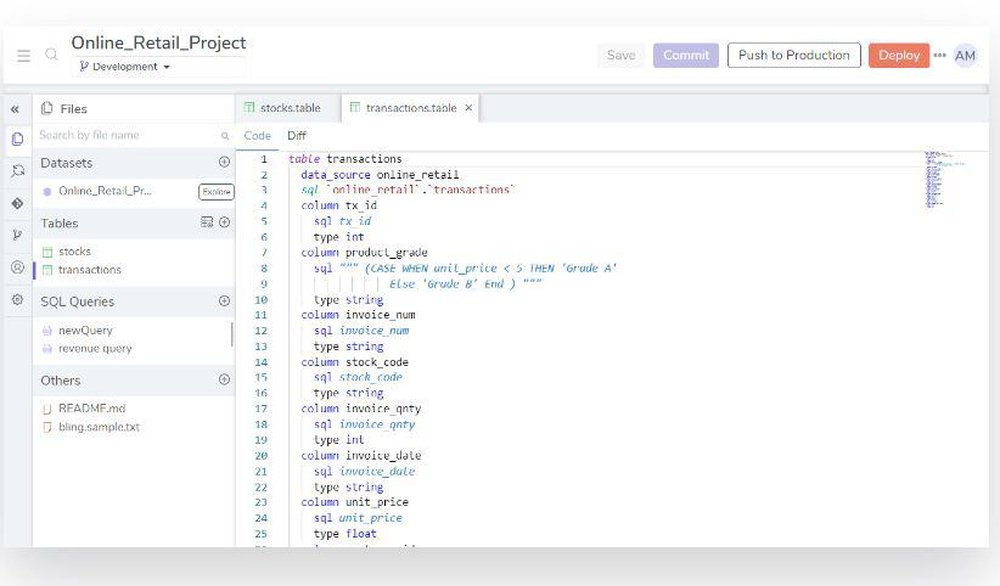1000x586 pixels.
Task: Open the git branch icon in left rail
Action: coord(17,235)
